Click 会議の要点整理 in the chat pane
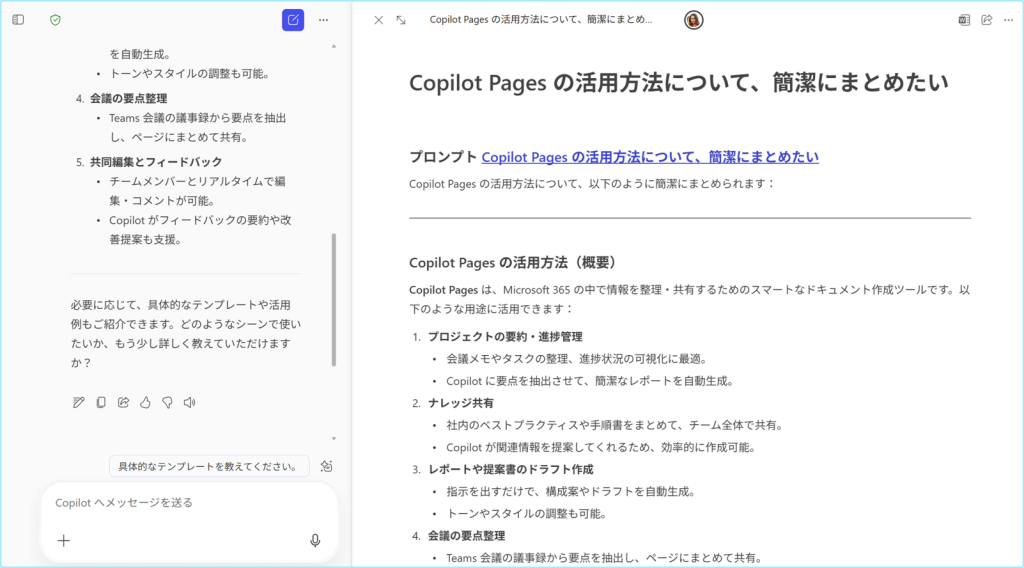 coord(129,99)
